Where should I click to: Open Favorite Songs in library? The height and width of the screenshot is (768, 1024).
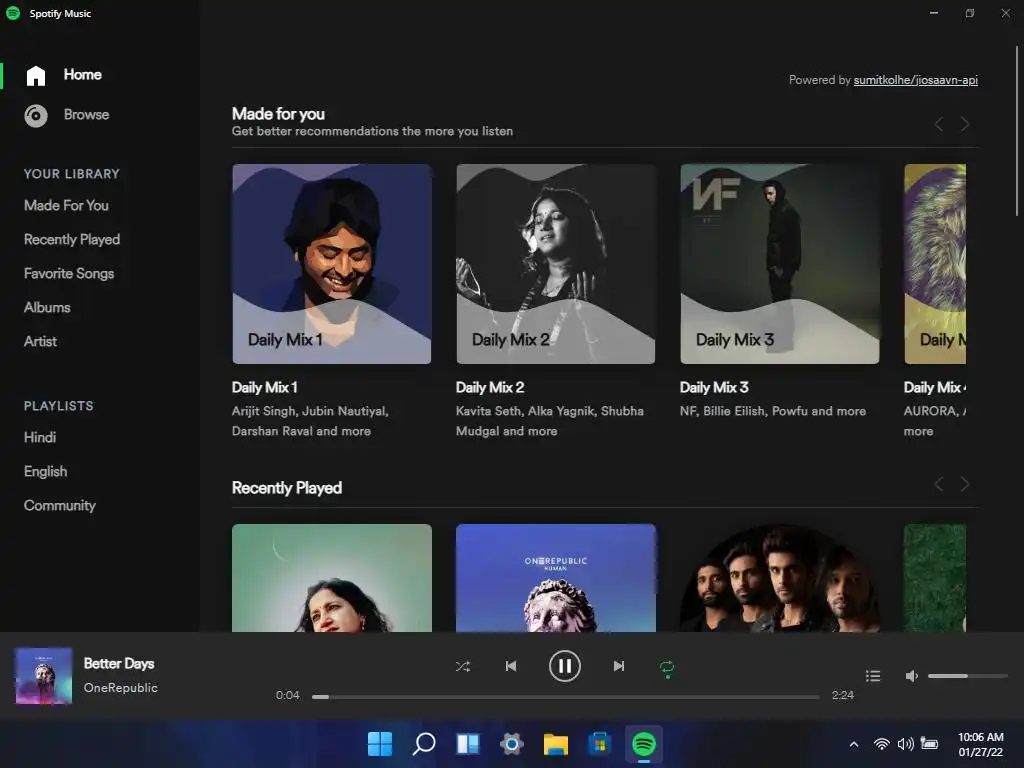pos(69,273)
